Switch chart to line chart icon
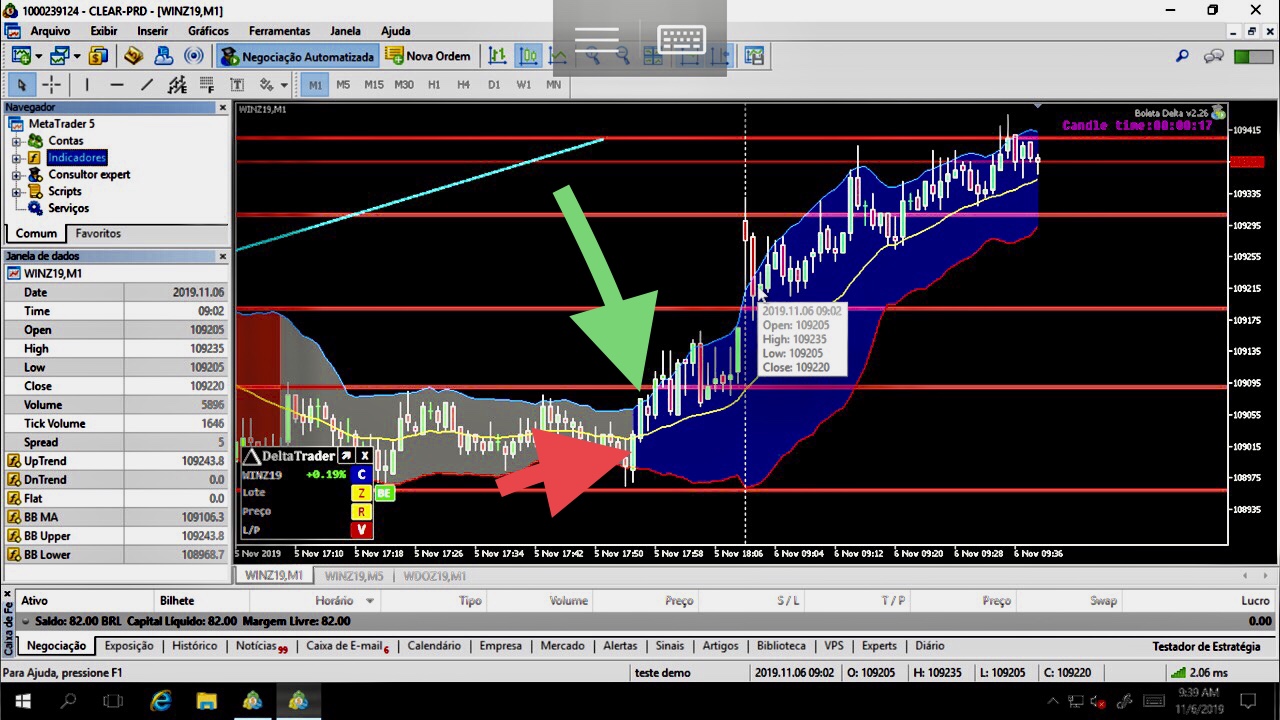 pyautogui.click(x=558, y=56)
